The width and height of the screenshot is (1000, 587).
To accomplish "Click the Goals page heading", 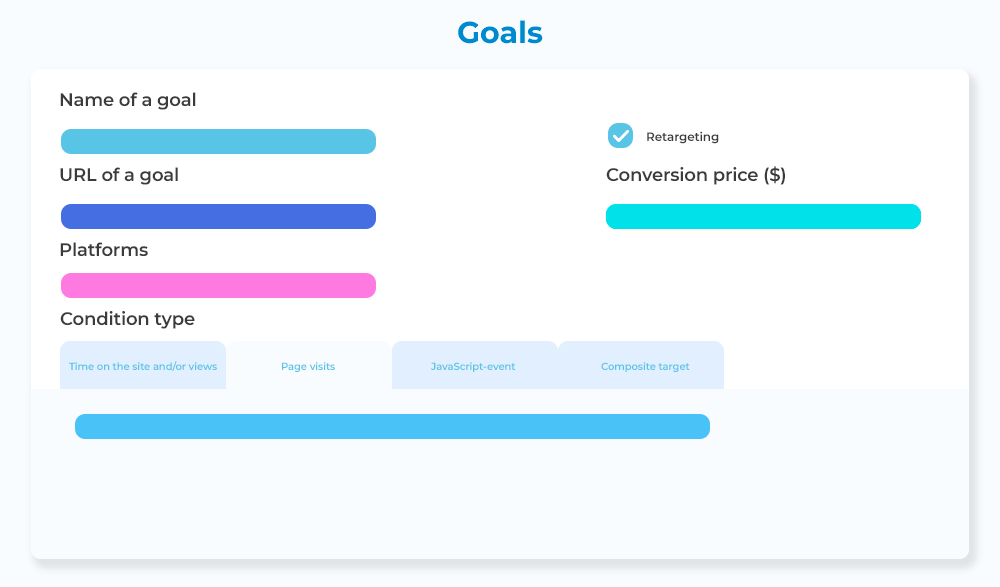I will click(500, 33).
